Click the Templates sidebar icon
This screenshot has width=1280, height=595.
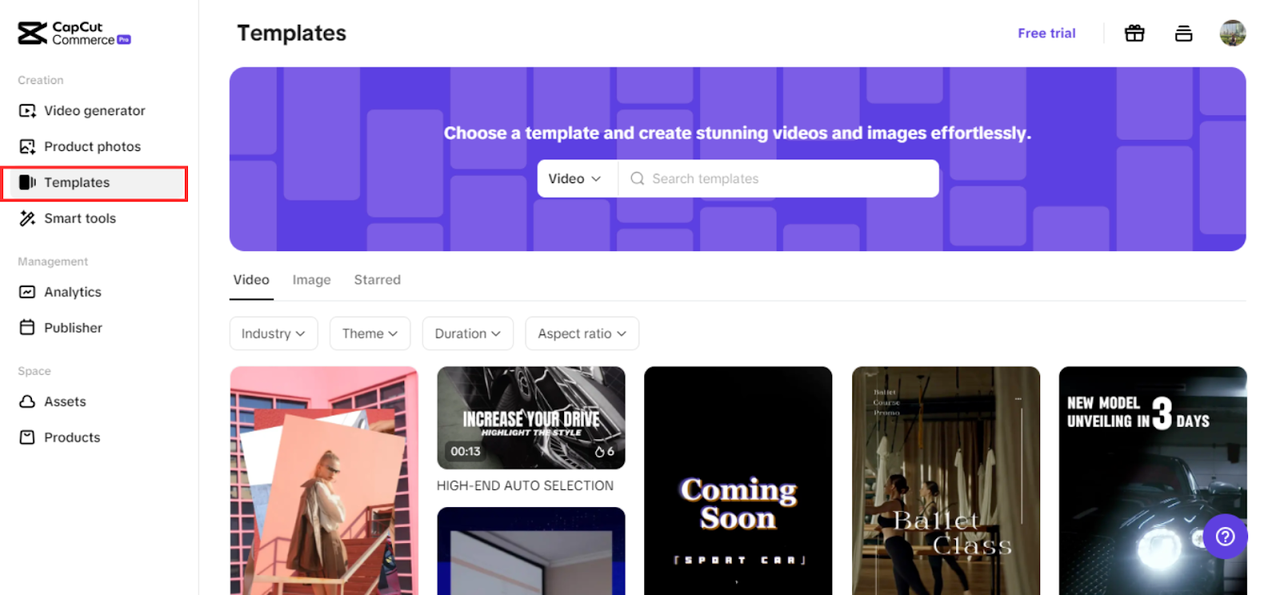(27, 183)
